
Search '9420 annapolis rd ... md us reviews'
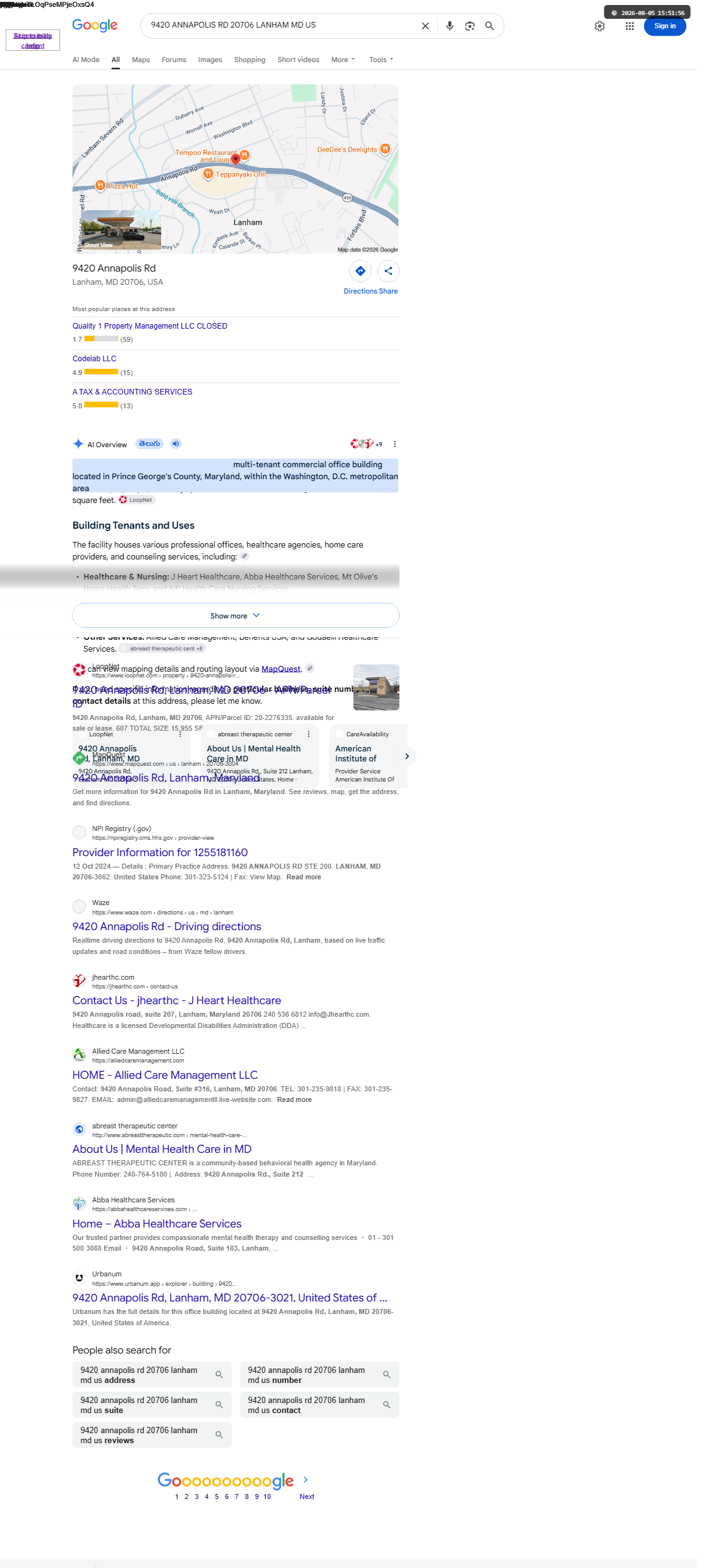pyautogui.click(x=152, y=1435)
